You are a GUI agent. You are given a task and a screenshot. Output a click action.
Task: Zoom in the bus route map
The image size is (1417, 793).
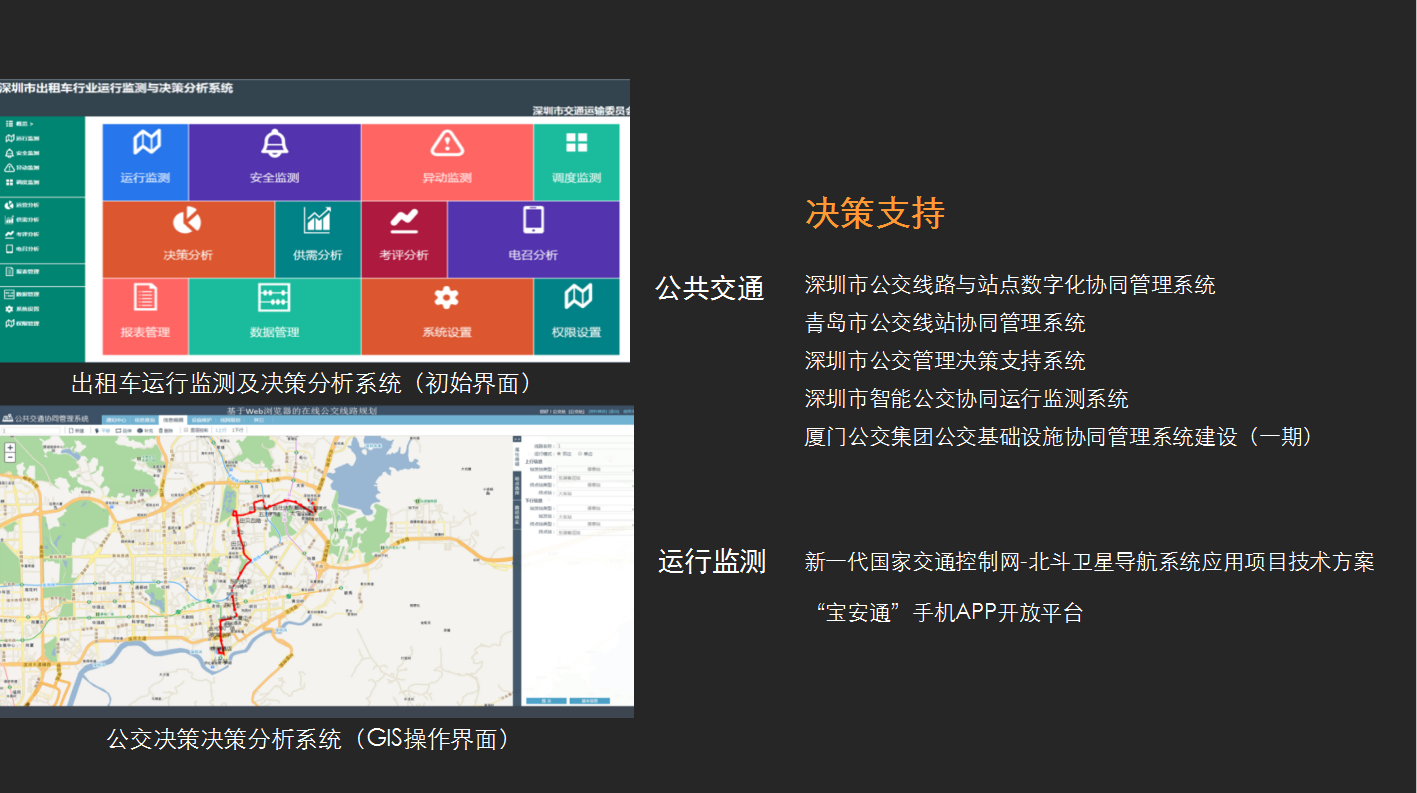(x=10, y=447)
